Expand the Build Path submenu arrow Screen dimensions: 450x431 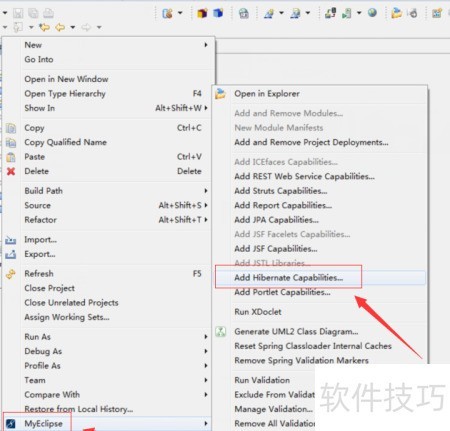tap(206, 191)
